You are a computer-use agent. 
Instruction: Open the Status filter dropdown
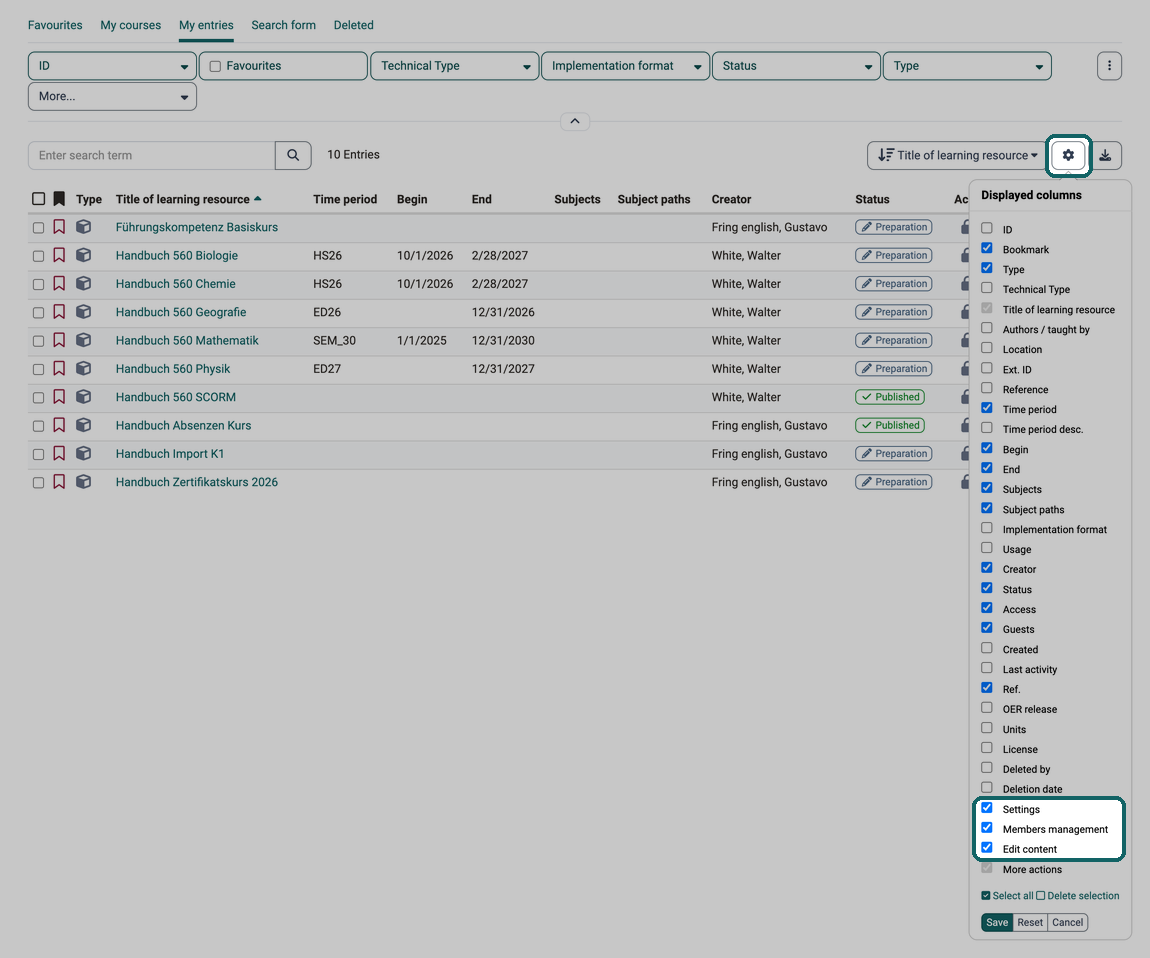pyautogui.click(x=796, y=66)
